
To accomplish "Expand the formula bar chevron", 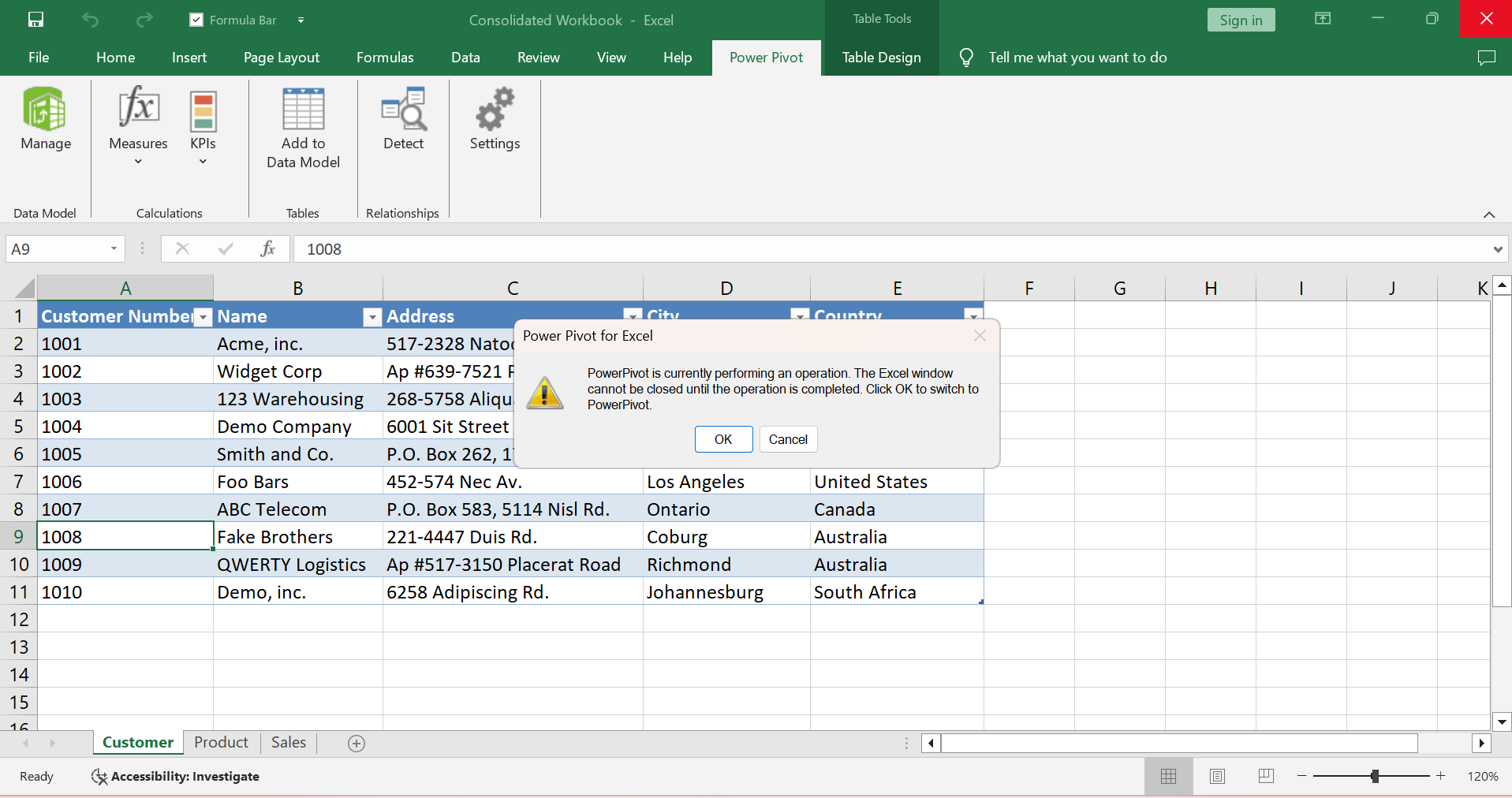I will pyautogui.click(x=1498, y=249).
